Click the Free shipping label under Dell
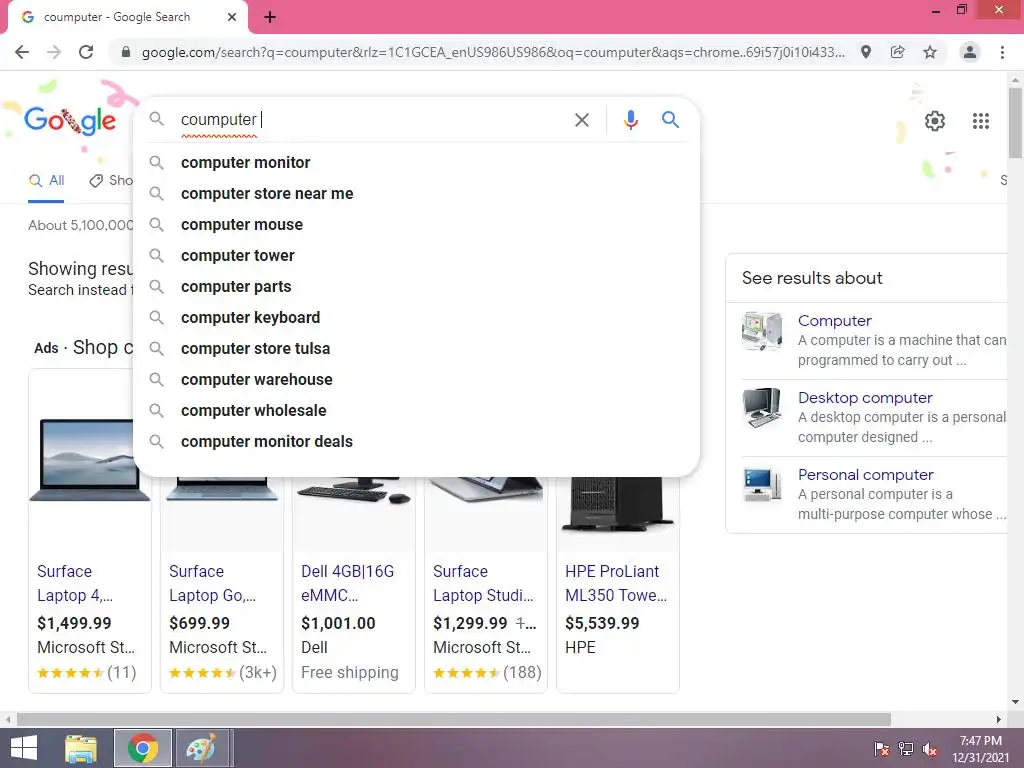Screen dimensions: 1024x768 [349, 673]
